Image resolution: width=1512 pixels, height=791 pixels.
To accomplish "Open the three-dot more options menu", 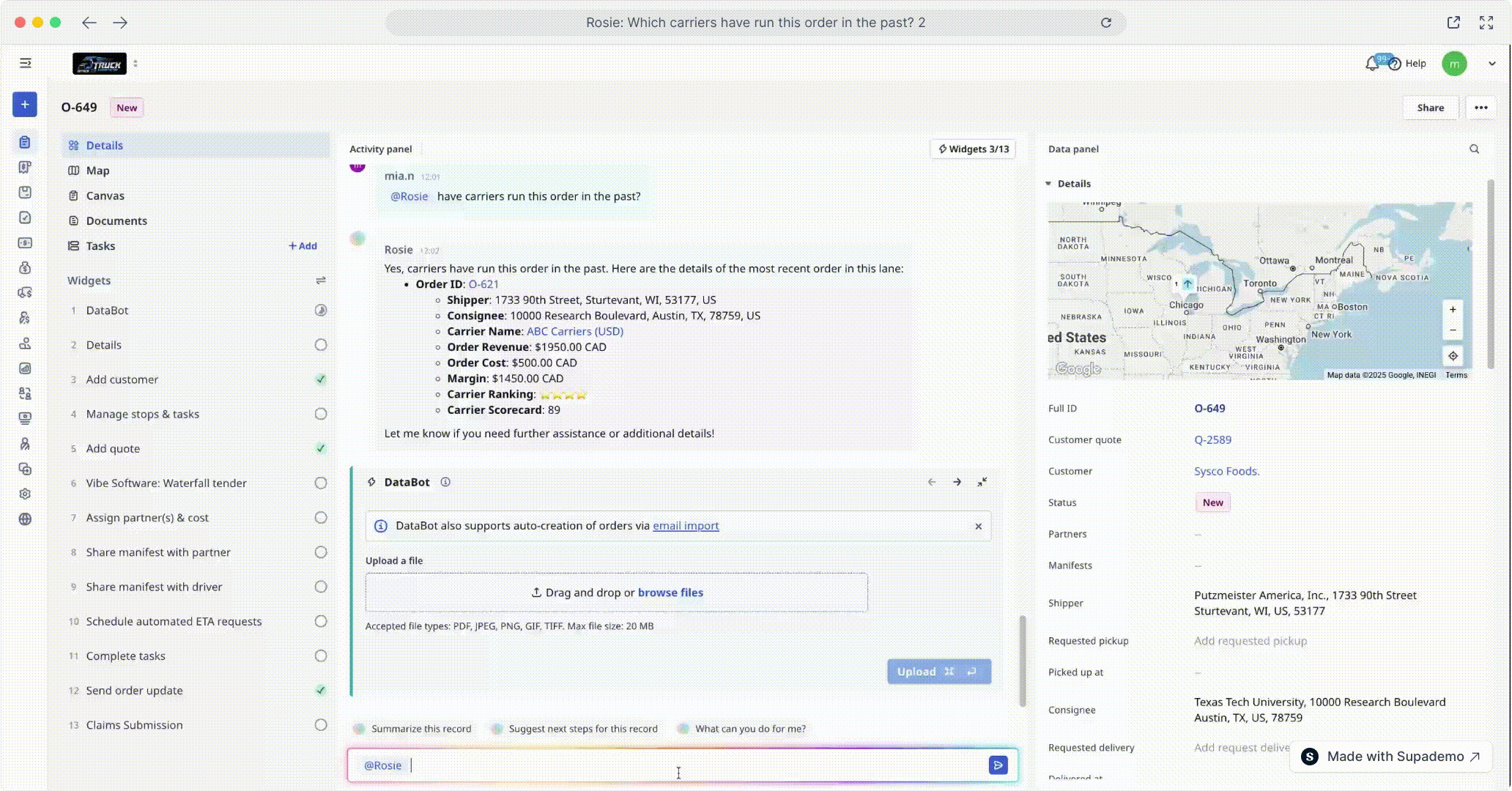I will (x=1480, y=108).
